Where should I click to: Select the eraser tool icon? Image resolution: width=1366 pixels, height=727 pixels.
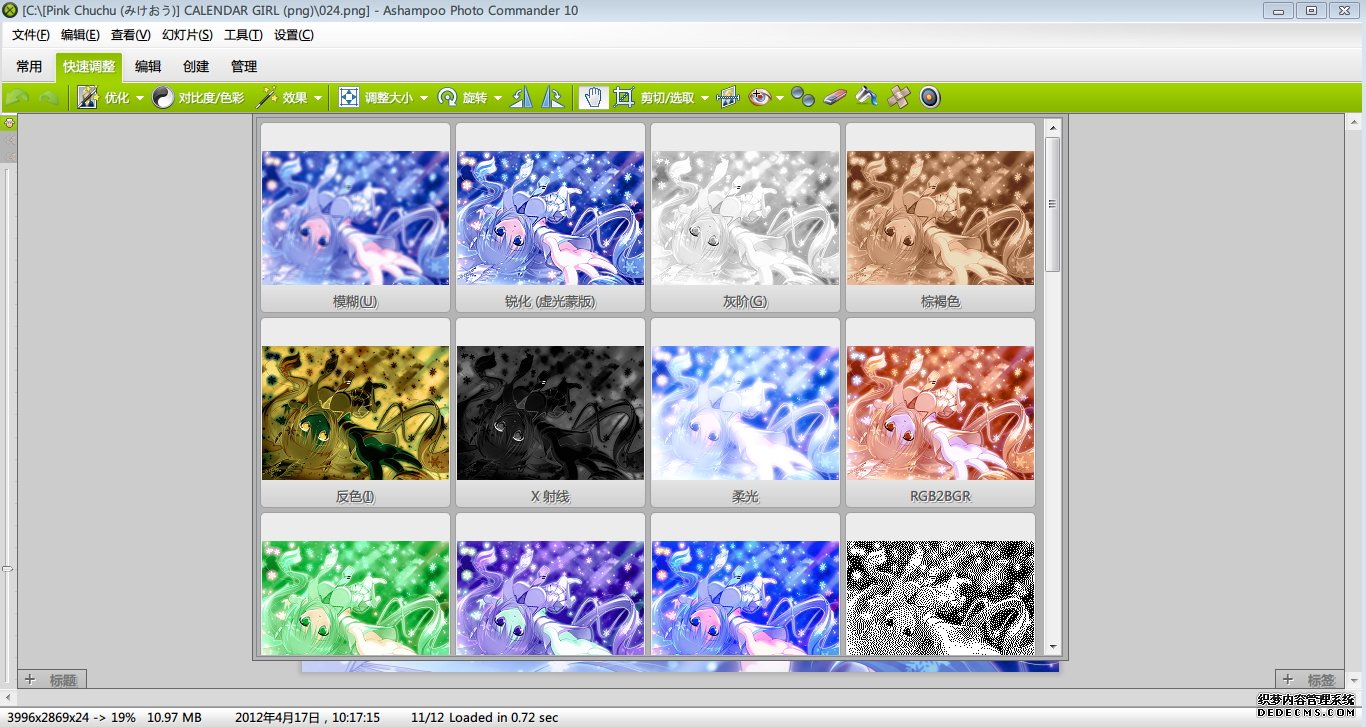[834, 97]
